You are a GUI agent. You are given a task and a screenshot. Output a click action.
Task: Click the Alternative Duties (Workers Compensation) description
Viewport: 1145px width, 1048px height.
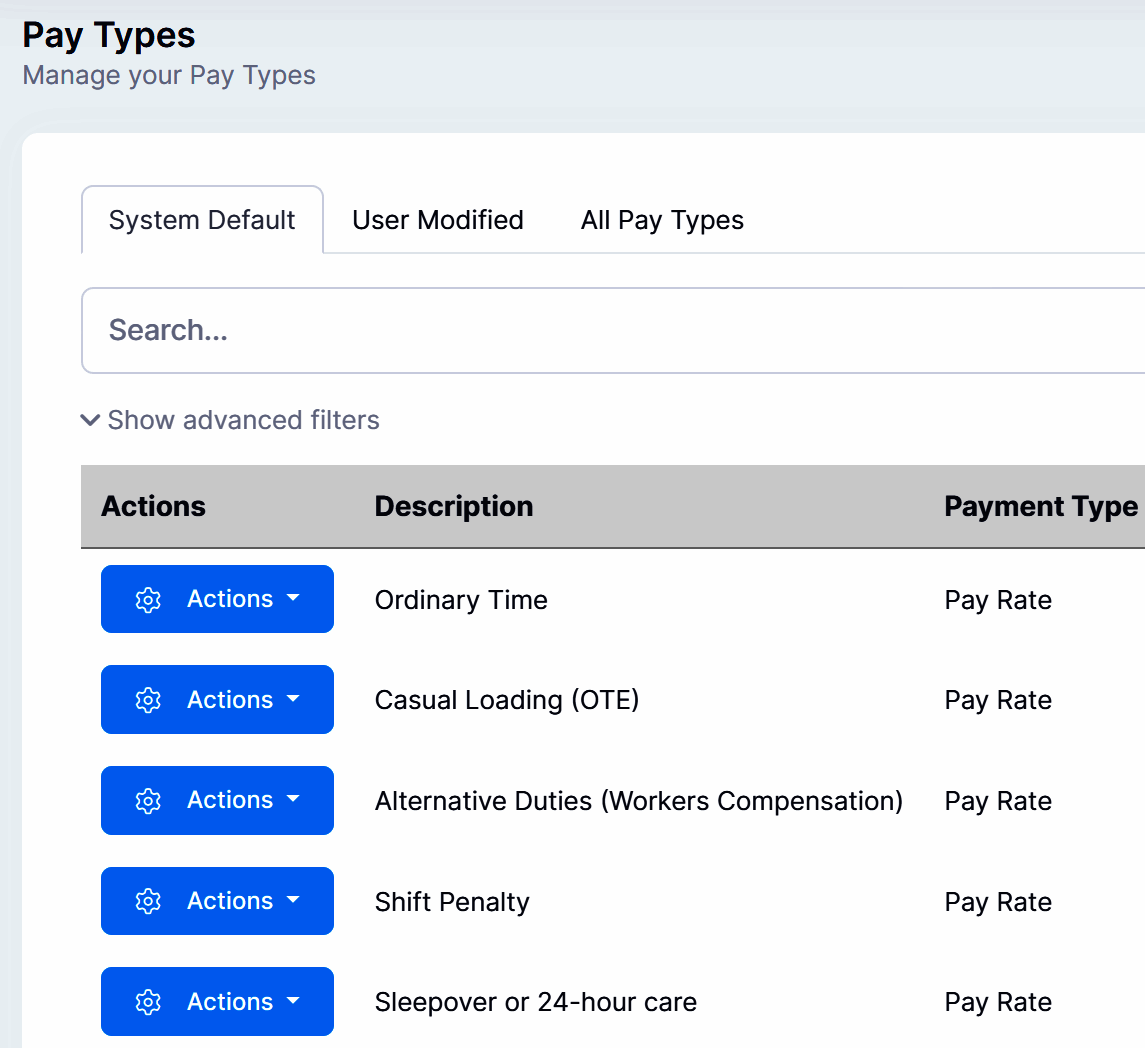tap(638, 801)
